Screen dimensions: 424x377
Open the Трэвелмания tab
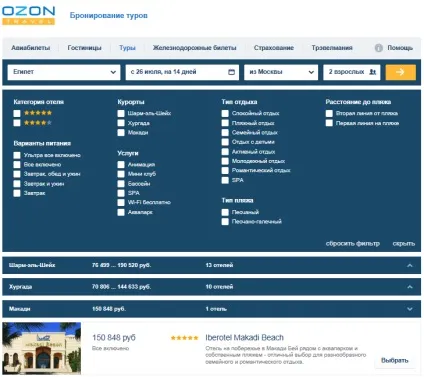coord(332,48)
